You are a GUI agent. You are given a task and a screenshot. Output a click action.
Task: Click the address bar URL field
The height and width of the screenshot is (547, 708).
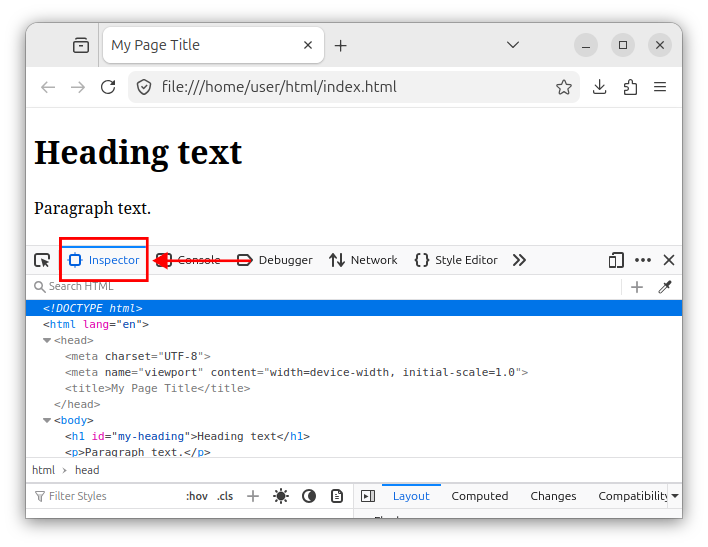[x=354, y=87]
